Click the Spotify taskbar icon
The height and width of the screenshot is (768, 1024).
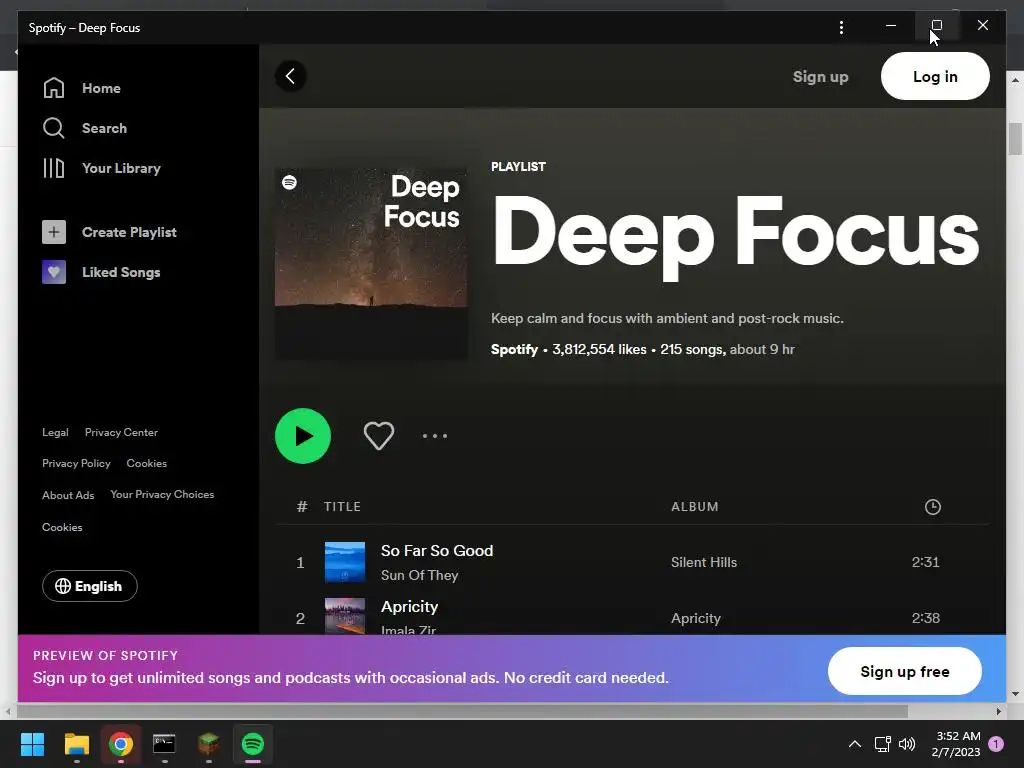pyautogui.click(x=253, y=744)
